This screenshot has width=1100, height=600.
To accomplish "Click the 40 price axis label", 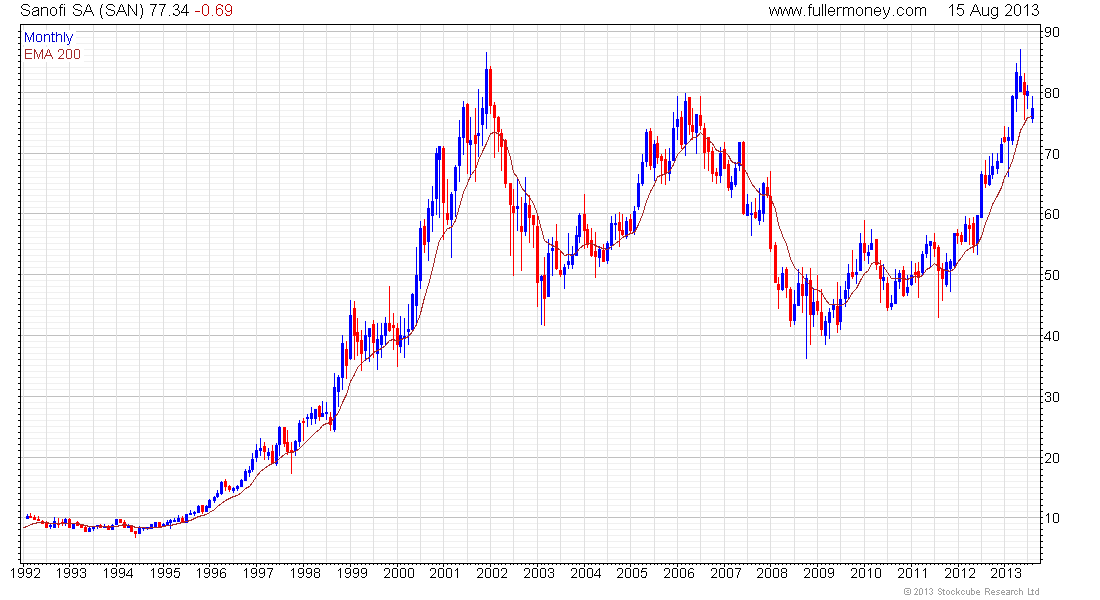I will (1052, 336).
